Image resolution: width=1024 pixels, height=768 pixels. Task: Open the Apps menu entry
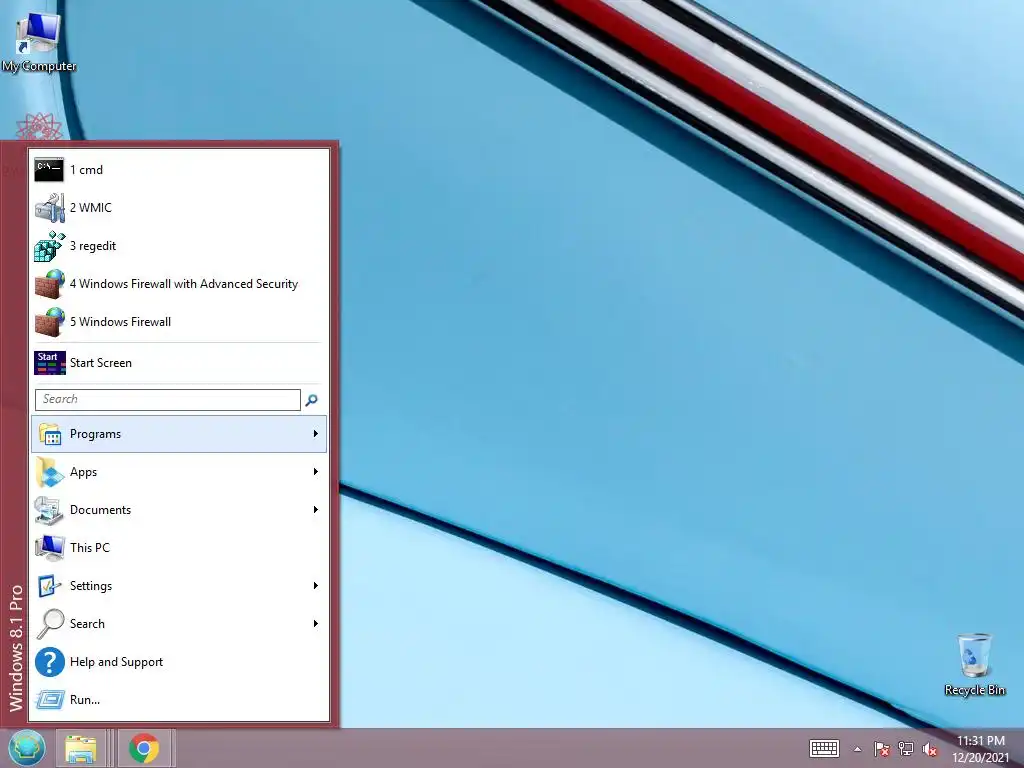pyautogui.click(x=179, y=472)
